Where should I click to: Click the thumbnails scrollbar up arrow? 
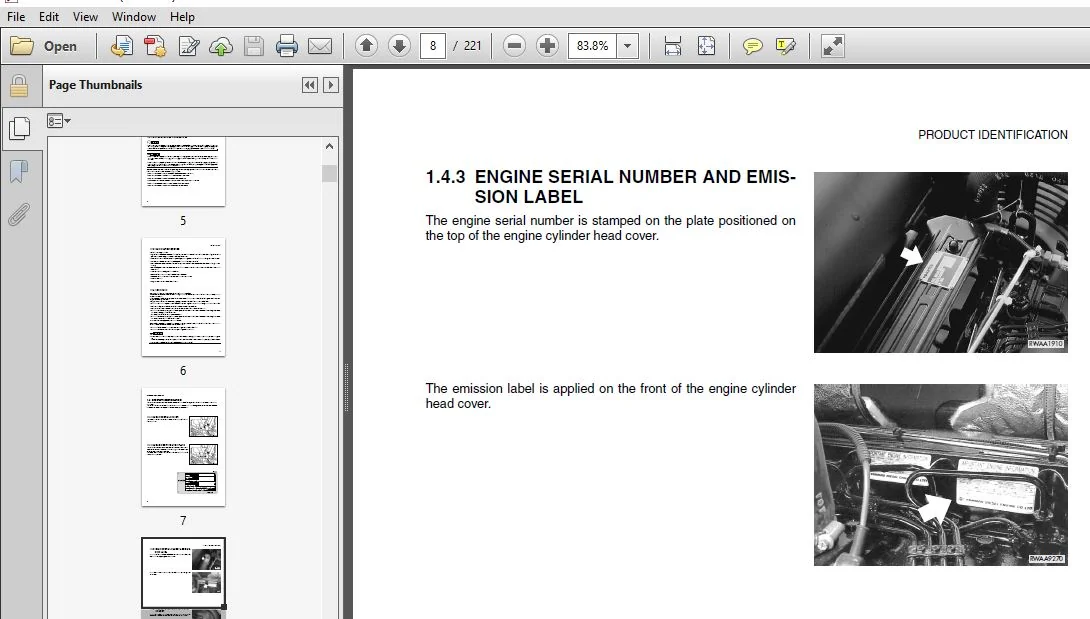coord(330,146)
